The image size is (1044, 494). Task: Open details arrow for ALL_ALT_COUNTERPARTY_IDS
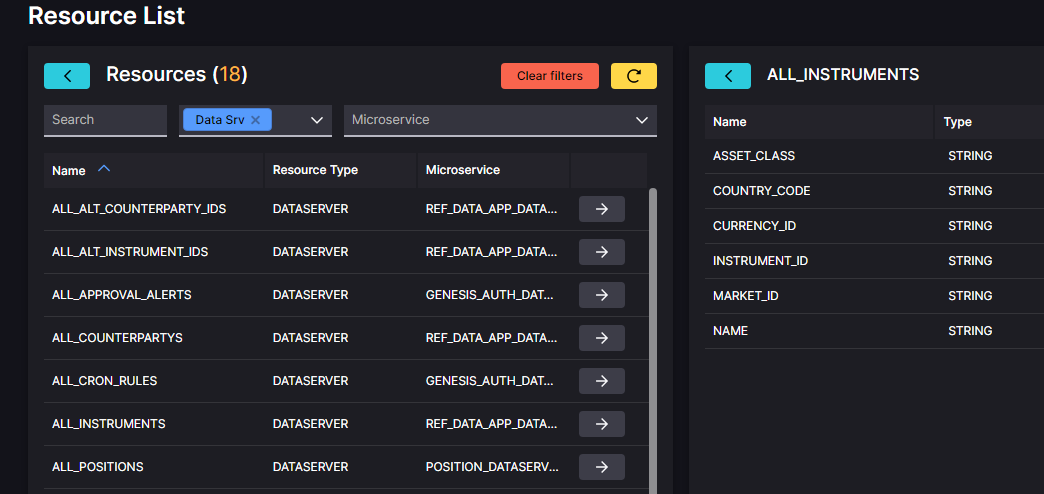[x=602, y=209]
